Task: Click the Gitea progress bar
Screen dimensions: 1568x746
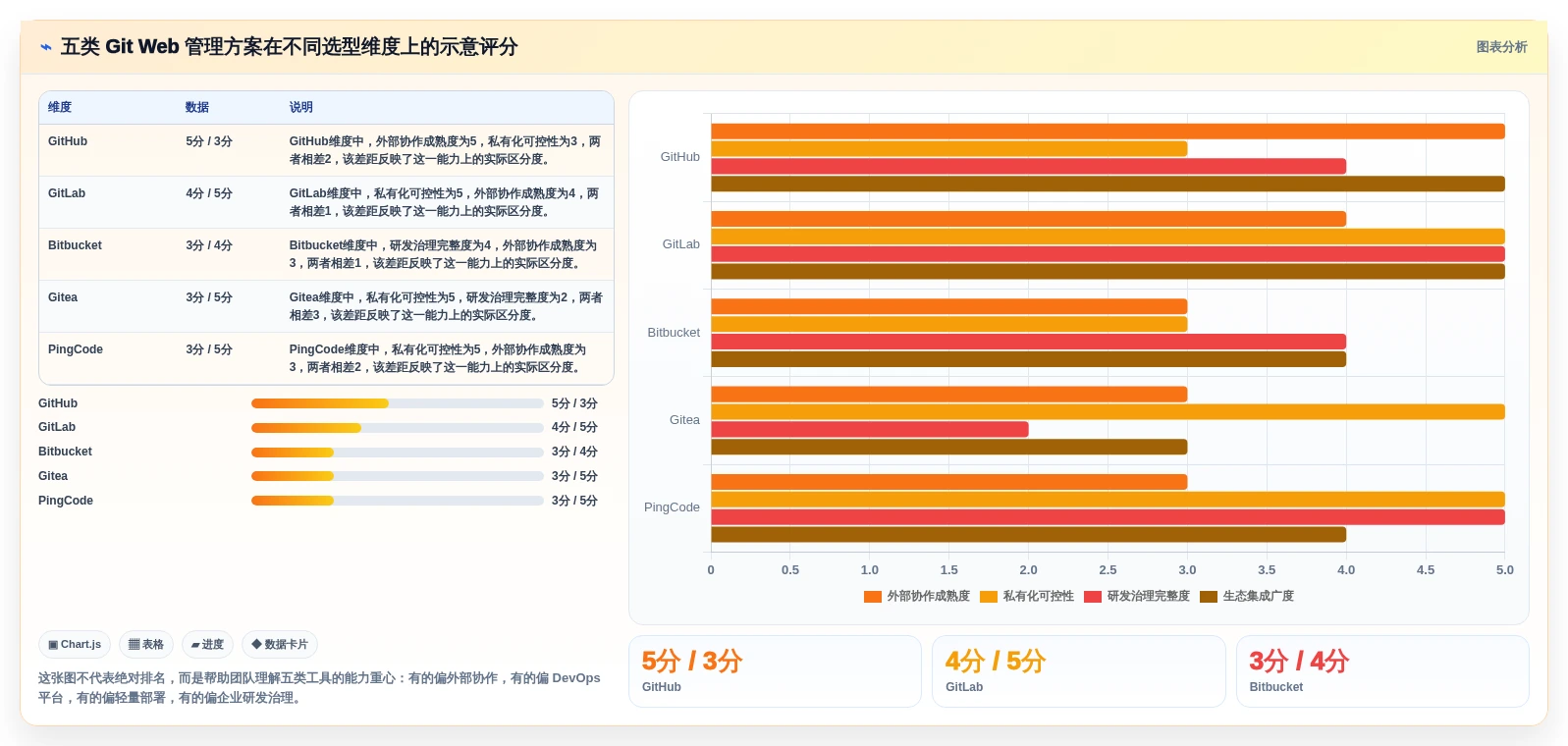Action: [398, 476]
